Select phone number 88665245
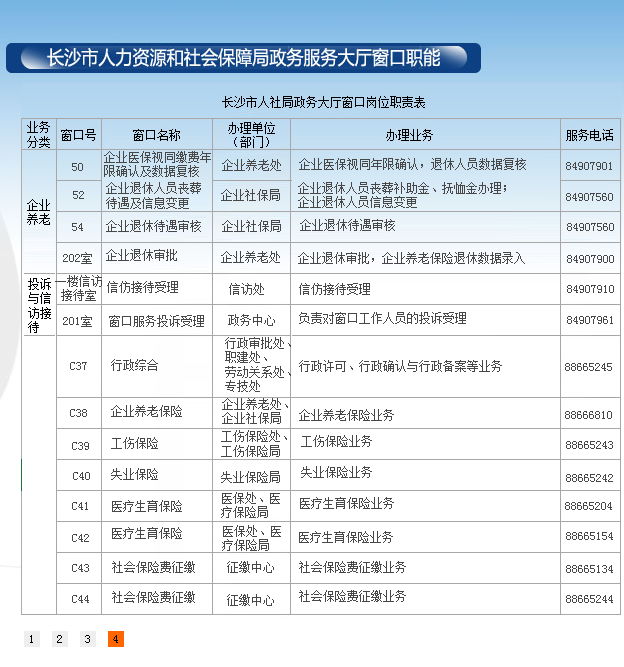 [x=588, y=367]
